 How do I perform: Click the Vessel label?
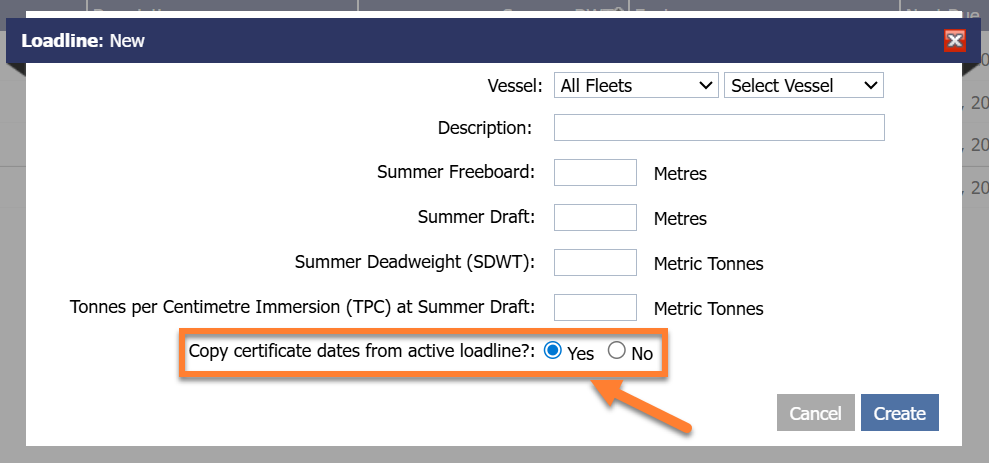pyautogui.click(x=515, y=86)
